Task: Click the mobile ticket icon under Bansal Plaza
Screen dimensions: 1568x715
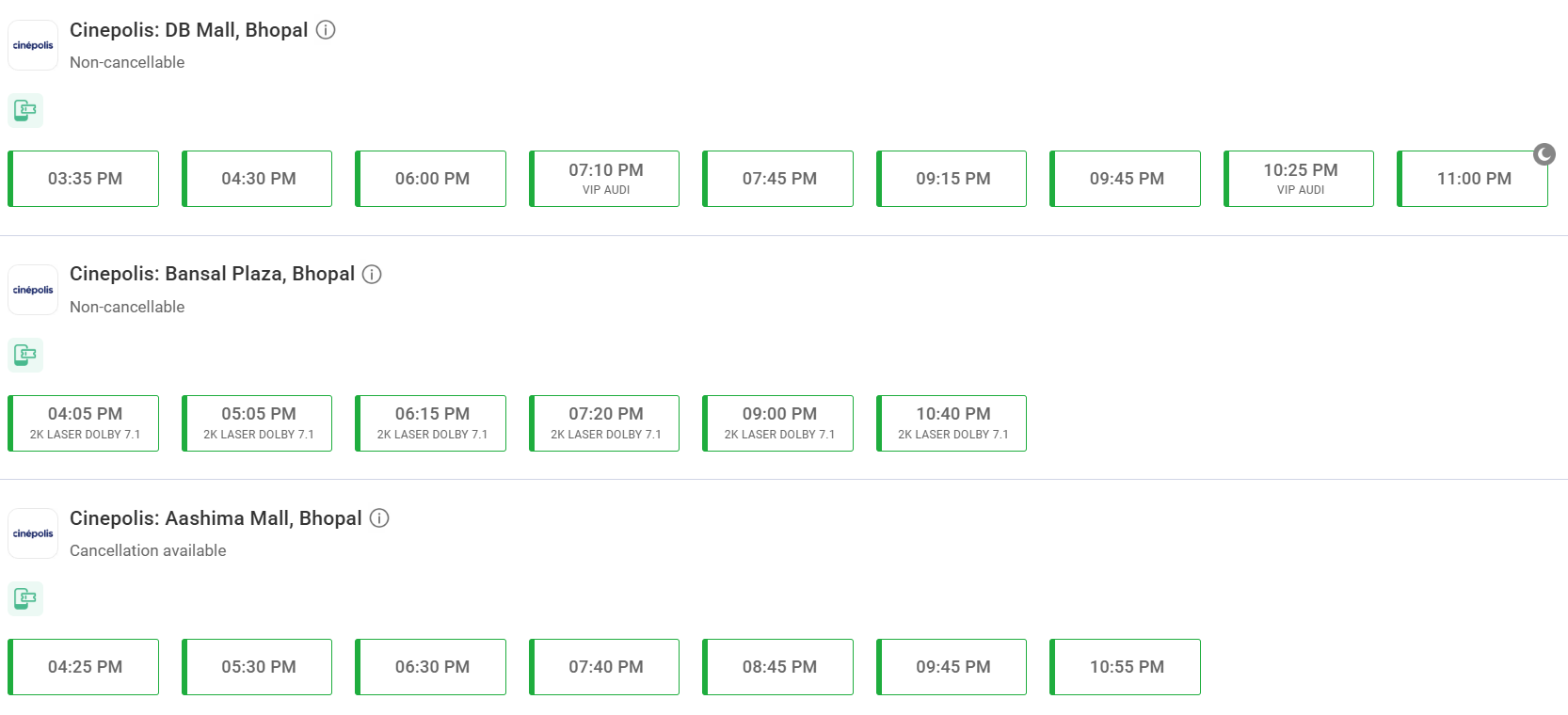Action: (25, 355)
